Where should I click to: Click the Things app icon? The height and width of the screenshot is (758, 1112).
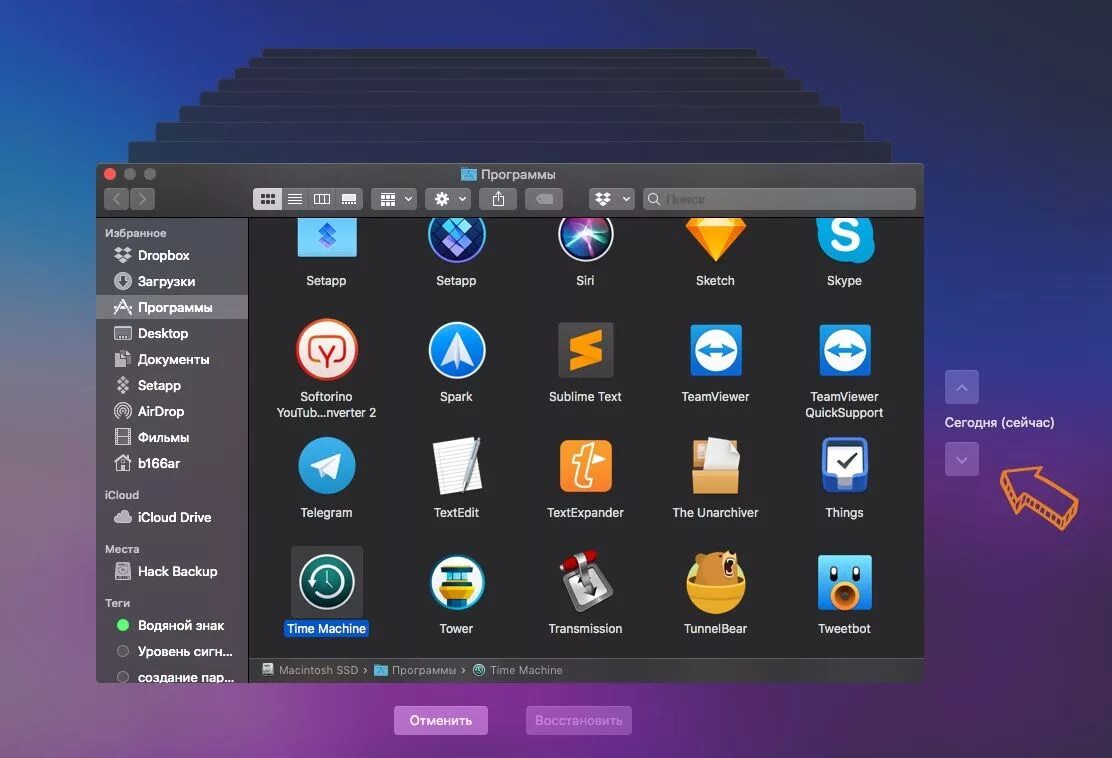[845, 465]
